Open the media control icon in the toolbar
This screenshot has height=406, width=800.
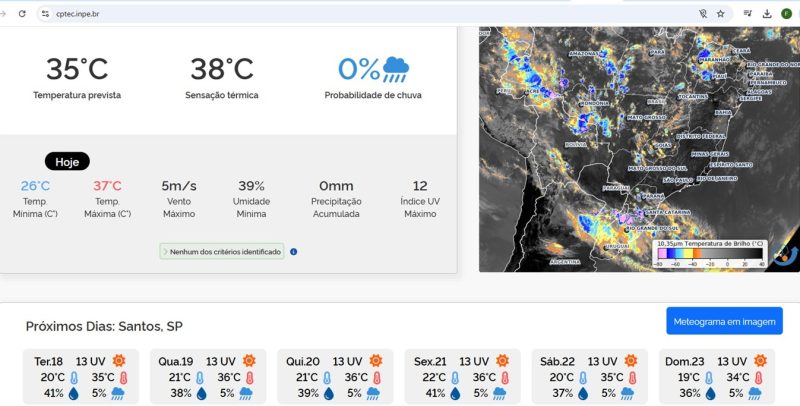tap(747, 14)
